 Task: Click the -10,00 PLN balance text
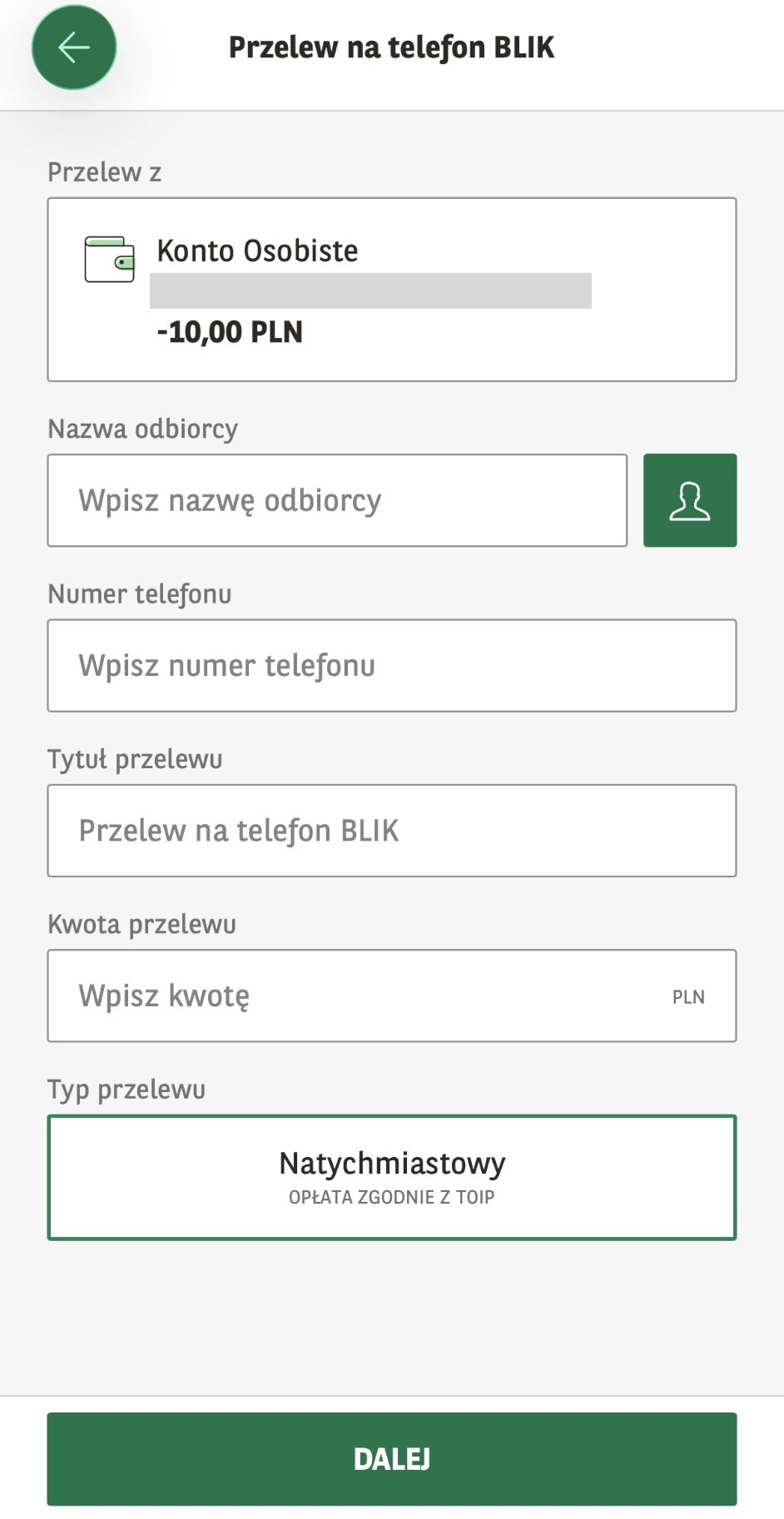[230, 332]
